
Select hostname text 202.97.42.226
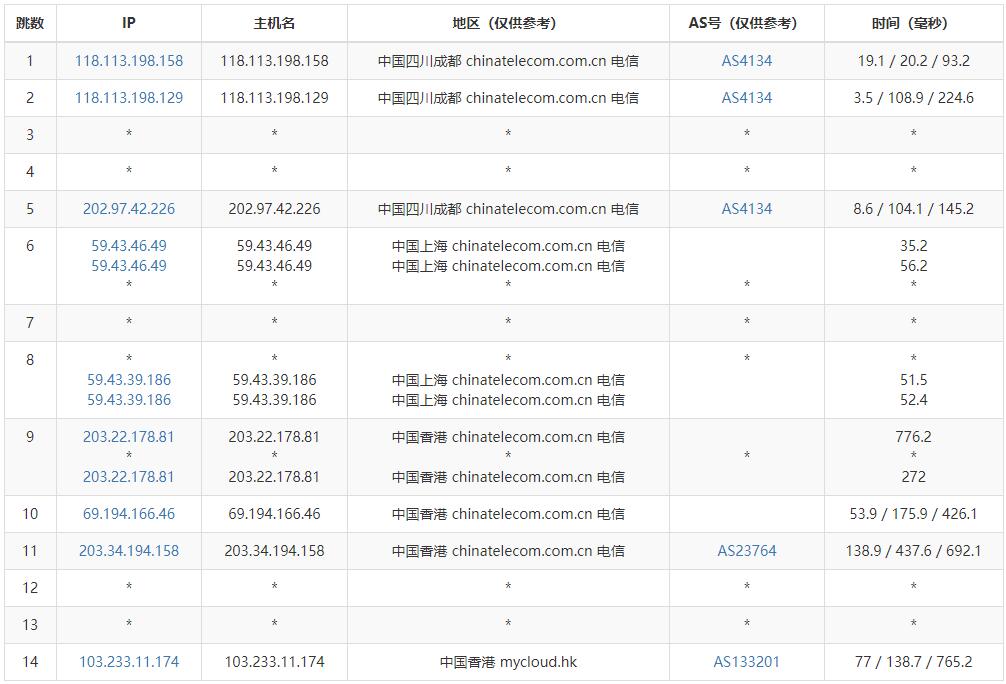coord(275,209)
